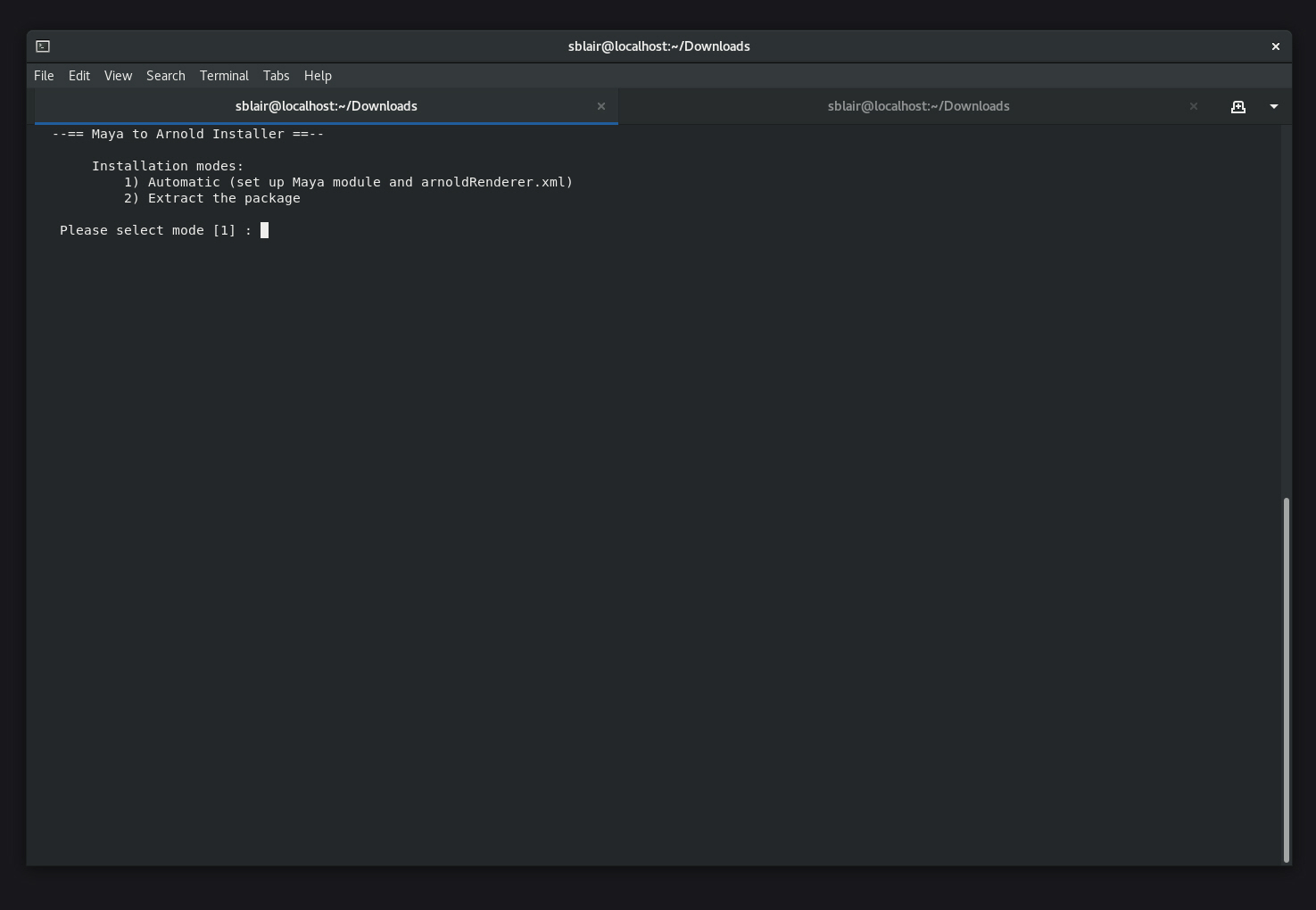The width and height of the screenshot is (1316, 910).
Task: Open the tab list dropdown arrow
Action: 1274,106
